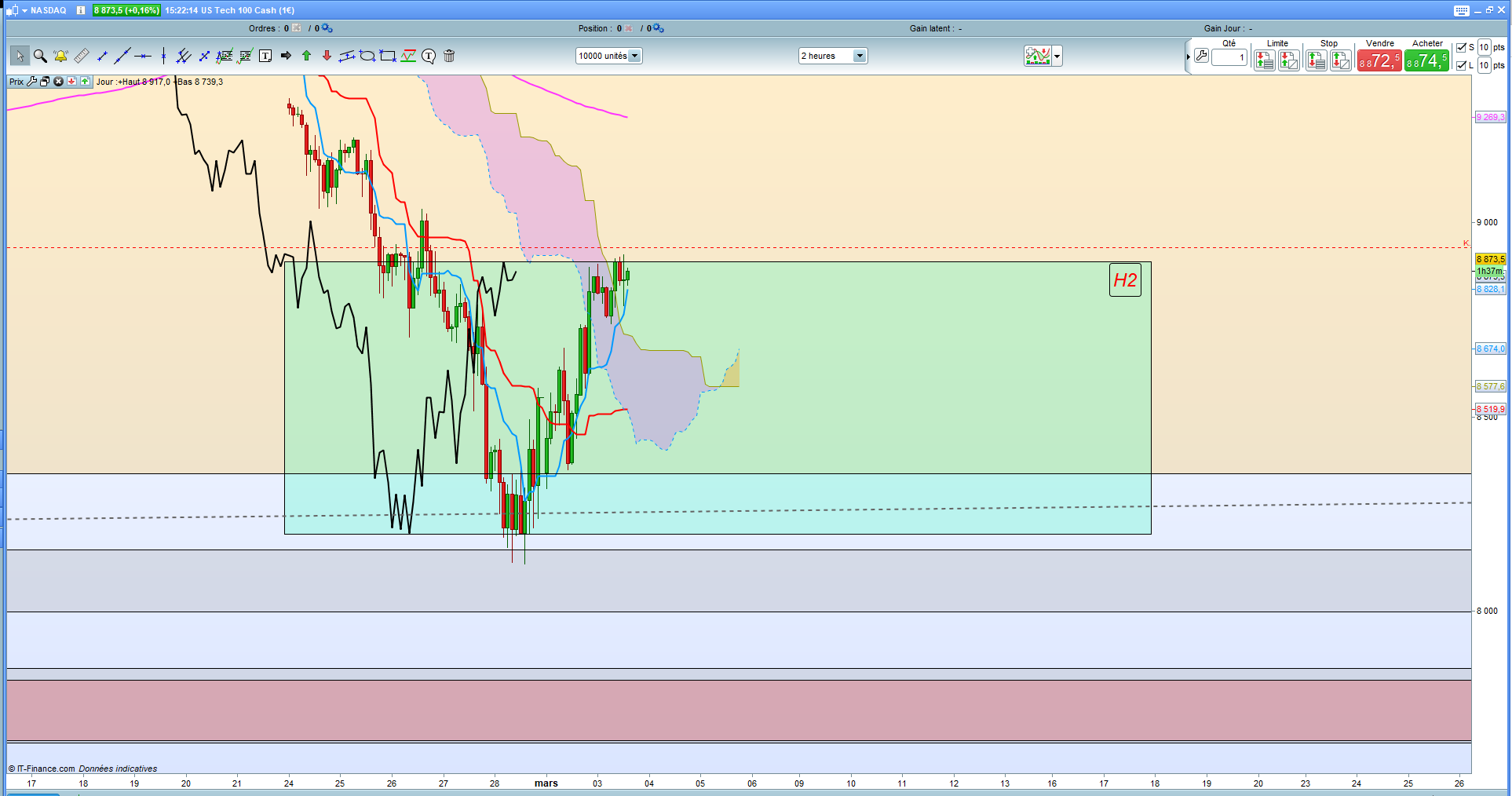Select the rectangle drawing tool
Viewport: 1512px width, 796px height.
388,56
